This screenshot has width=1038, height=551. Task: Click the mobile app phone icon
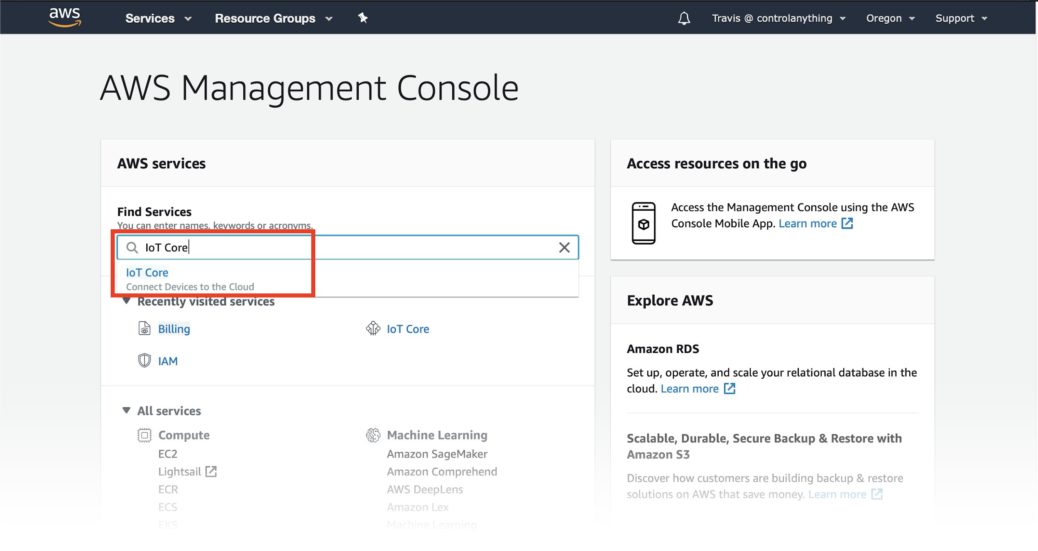643,222
